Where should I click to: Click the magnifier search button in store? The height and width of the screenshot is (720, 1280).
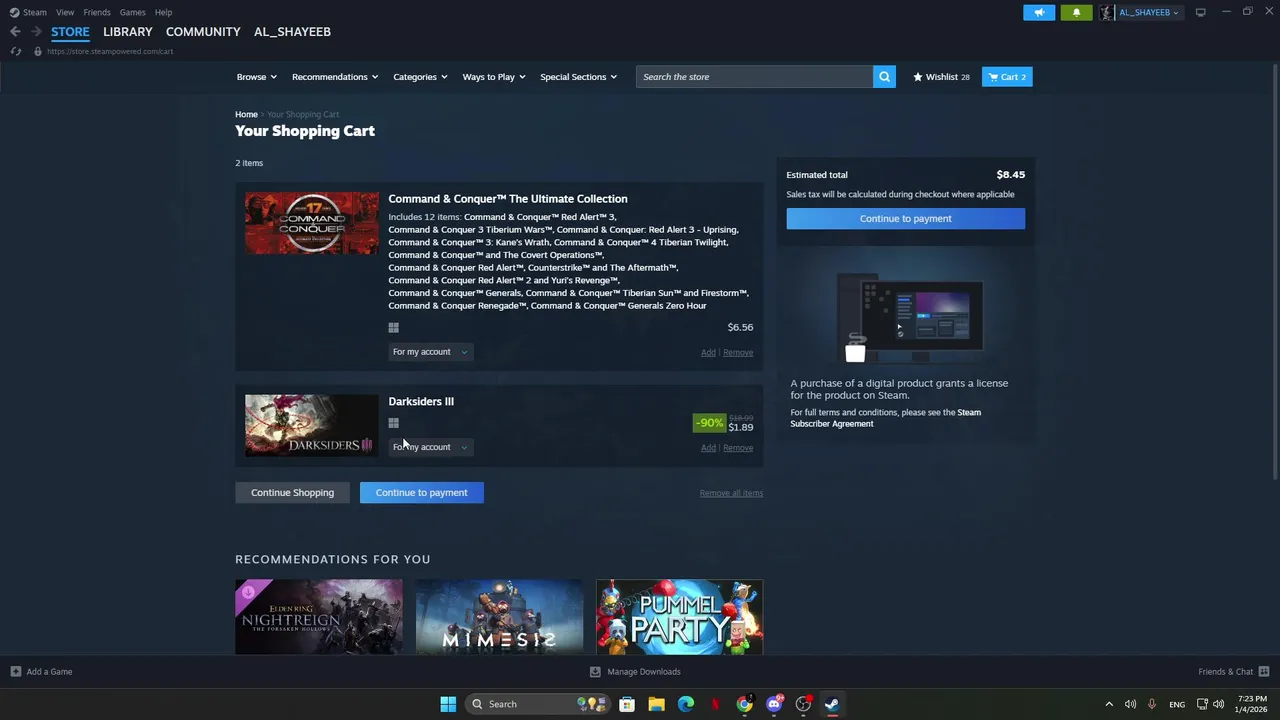(884, 77)
